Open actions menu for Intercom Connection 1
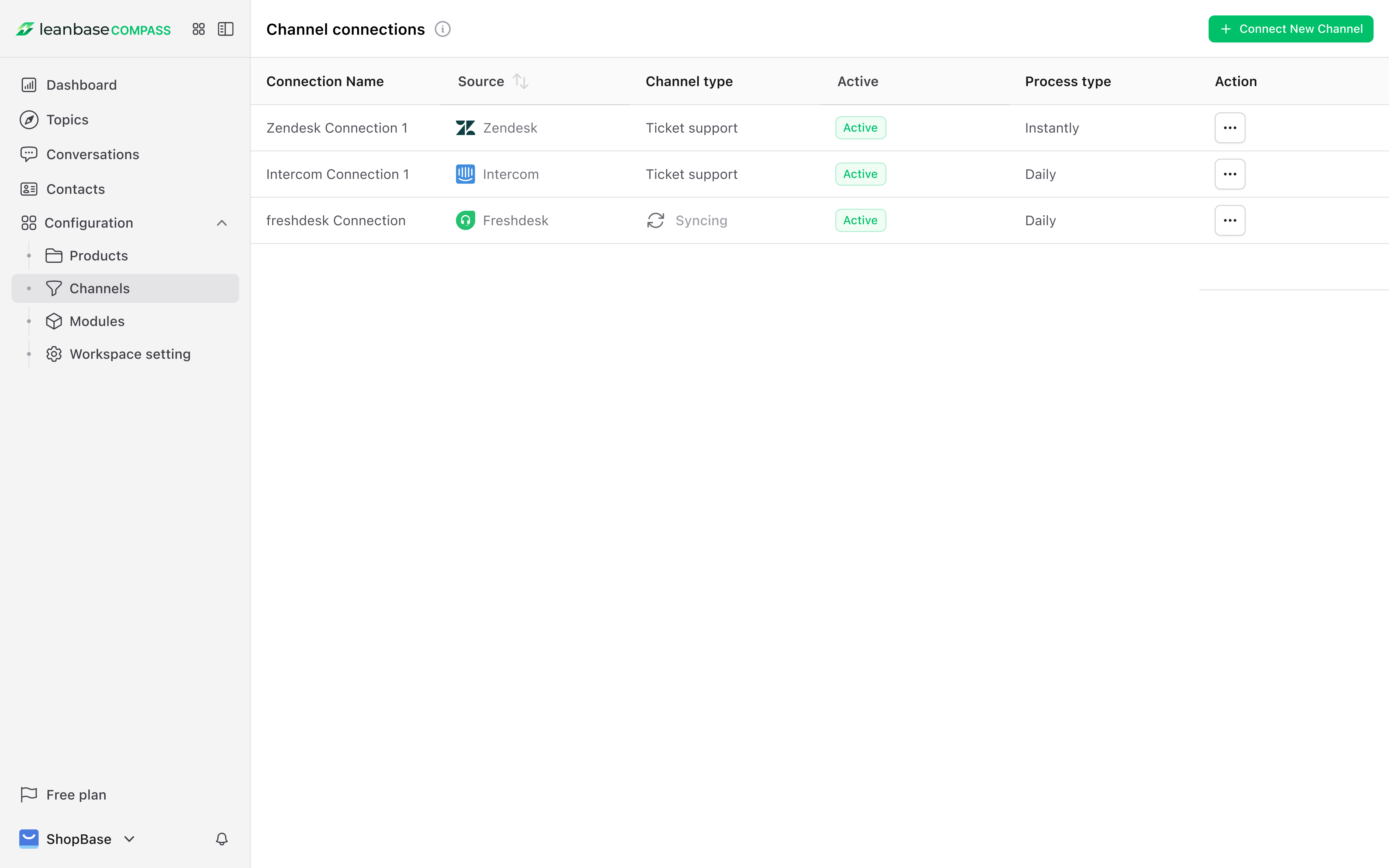This screenshot has height=868, width=1389. pos(1229,174)
